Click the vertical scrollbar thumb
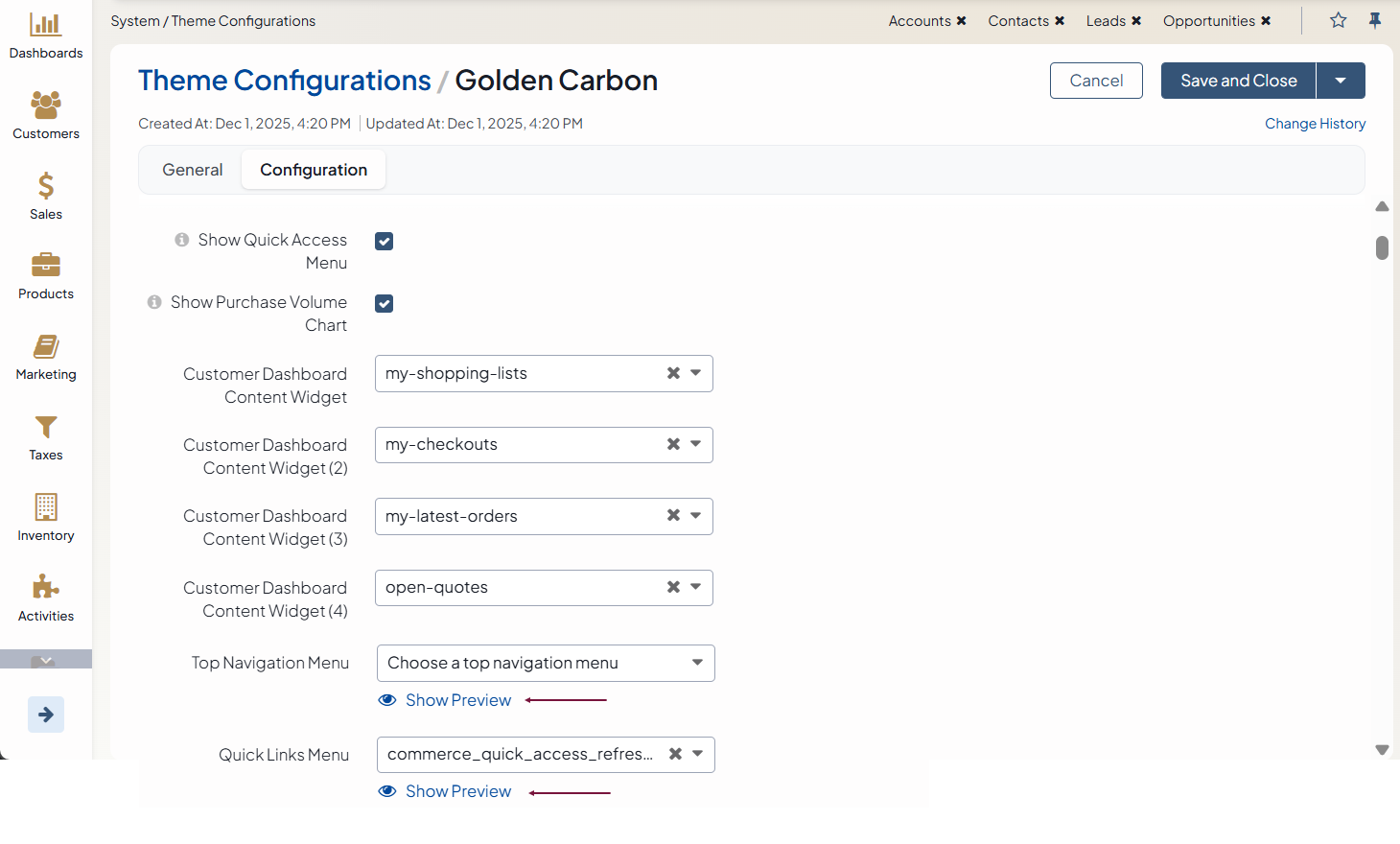The image size is (1400, 844). [1382, 247]
